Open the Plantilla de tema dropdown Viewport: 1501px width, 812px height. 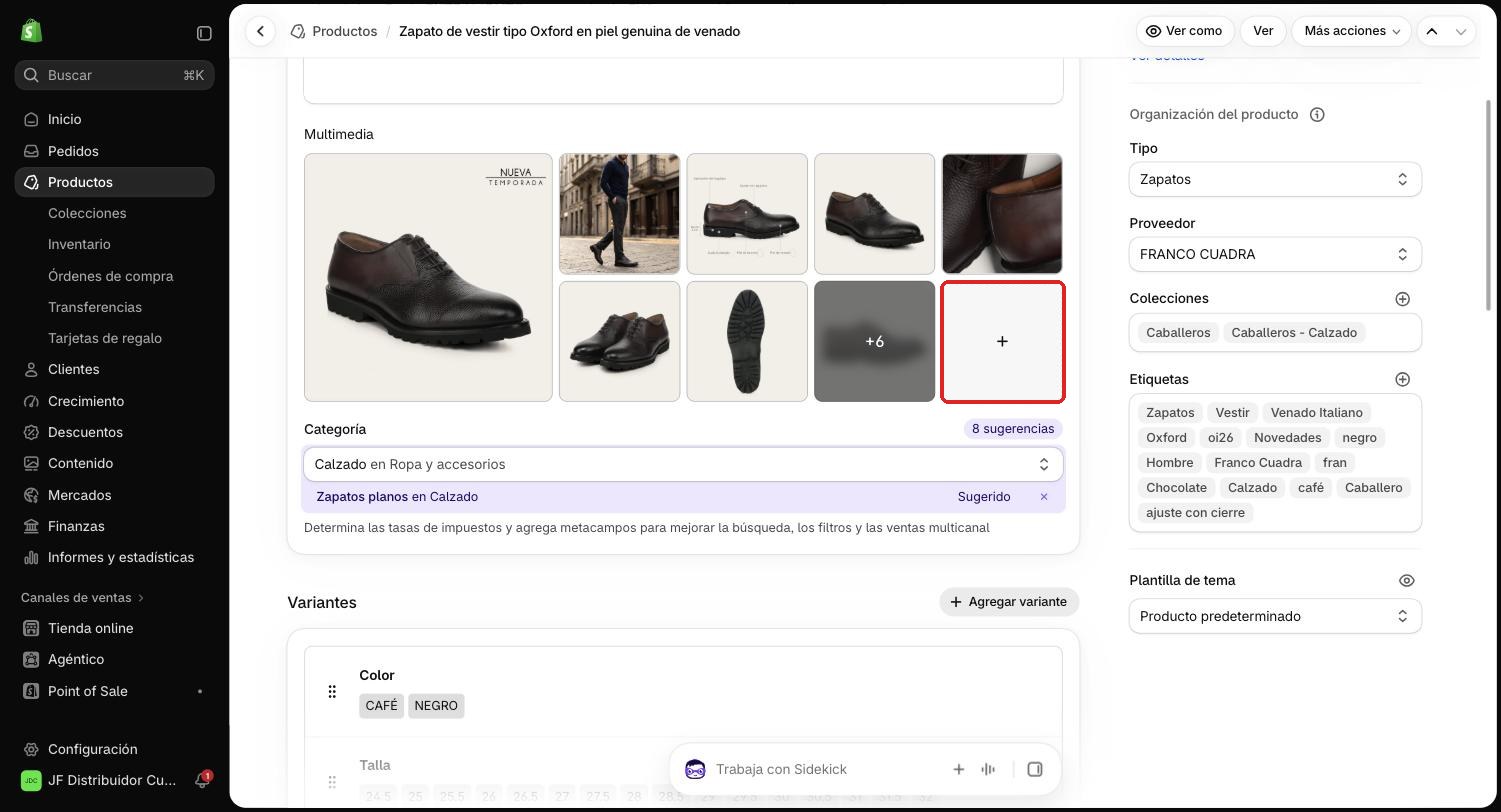point(1275,617)
